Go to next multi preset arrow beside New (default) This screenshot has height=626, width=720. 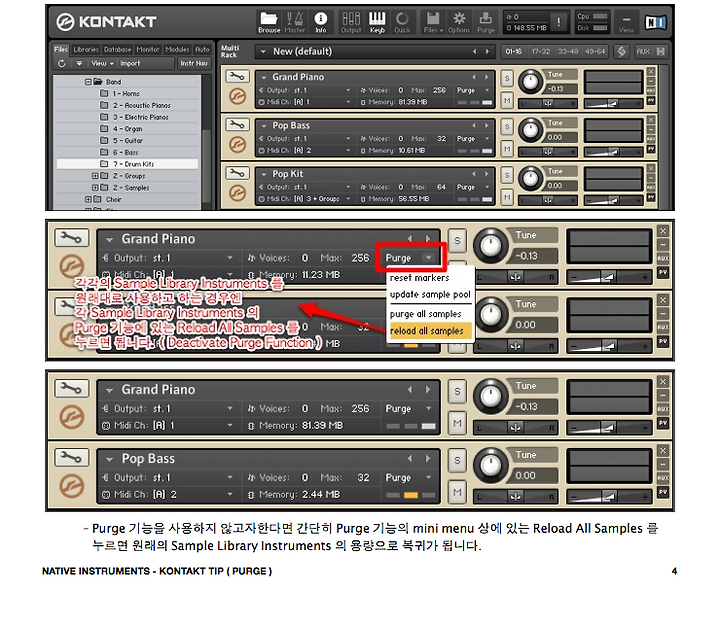tap(487, 51)
